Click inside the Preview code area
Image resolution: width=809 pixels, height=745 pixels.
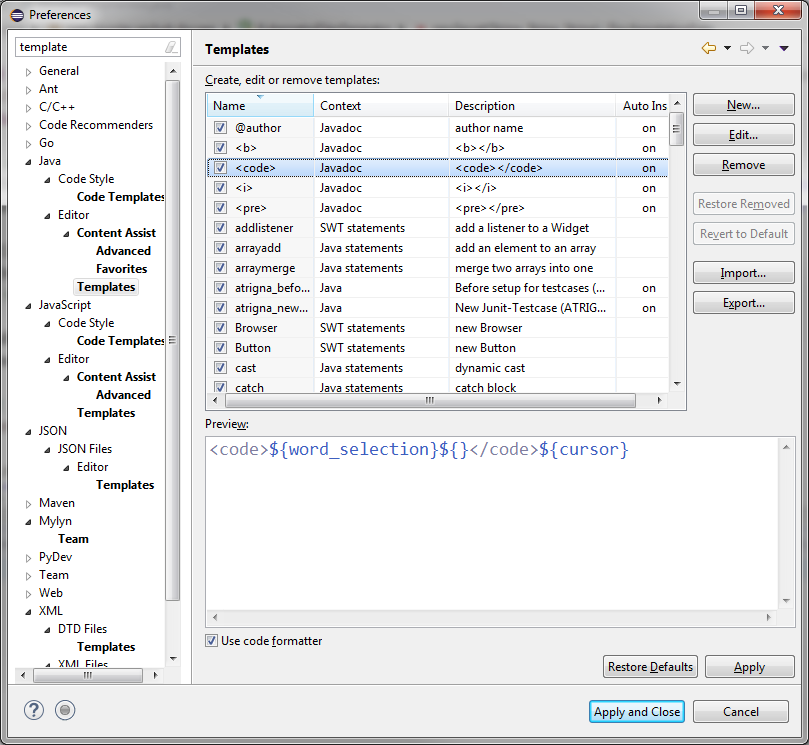[x=492, y=524]
